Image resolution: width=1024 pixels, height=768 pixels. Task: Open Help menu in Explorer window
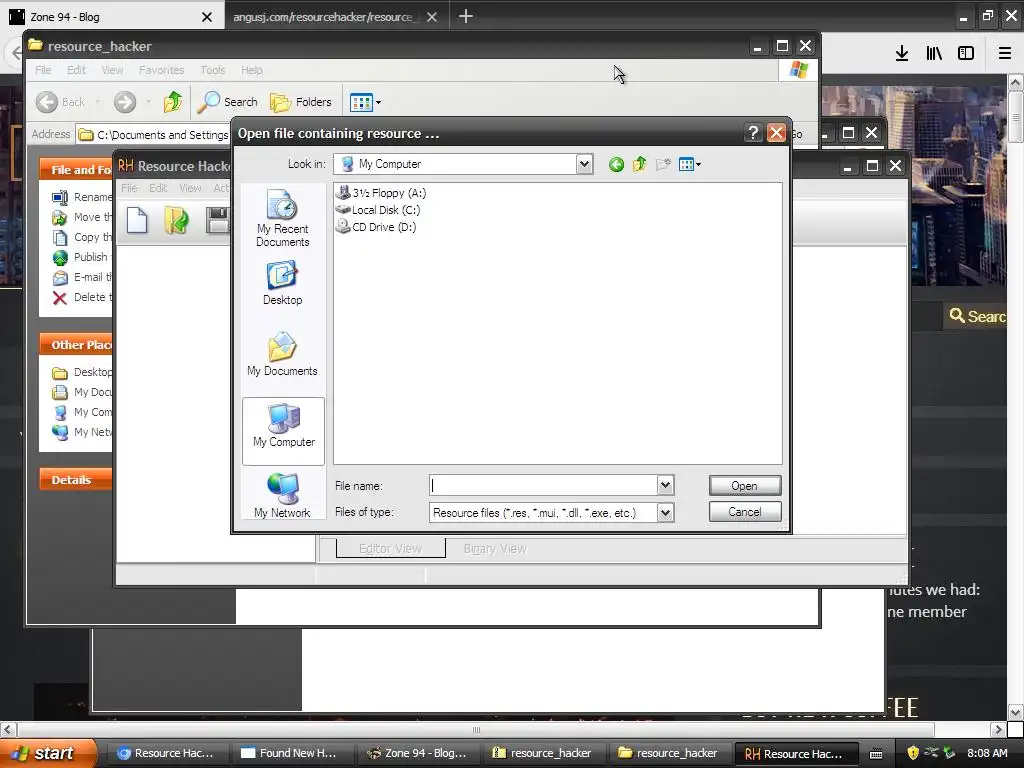tap(251, 70)
